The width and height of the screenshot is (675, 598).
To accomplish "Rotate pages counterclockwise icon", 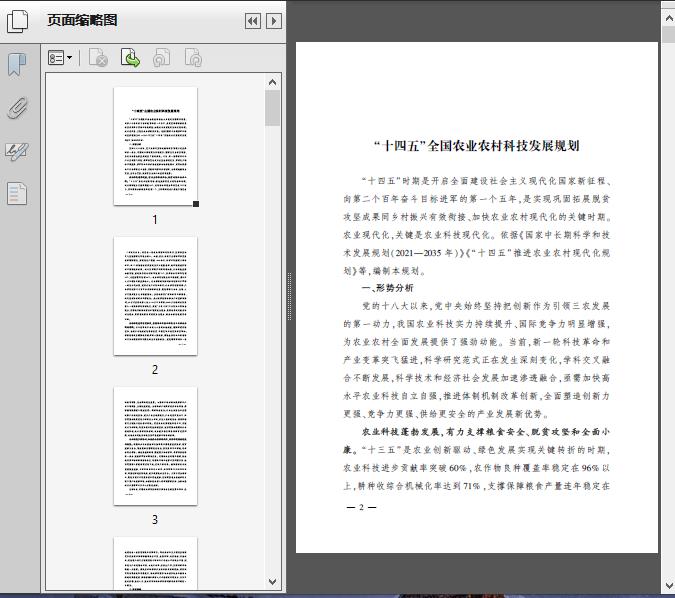I will (x=161, y=58).
